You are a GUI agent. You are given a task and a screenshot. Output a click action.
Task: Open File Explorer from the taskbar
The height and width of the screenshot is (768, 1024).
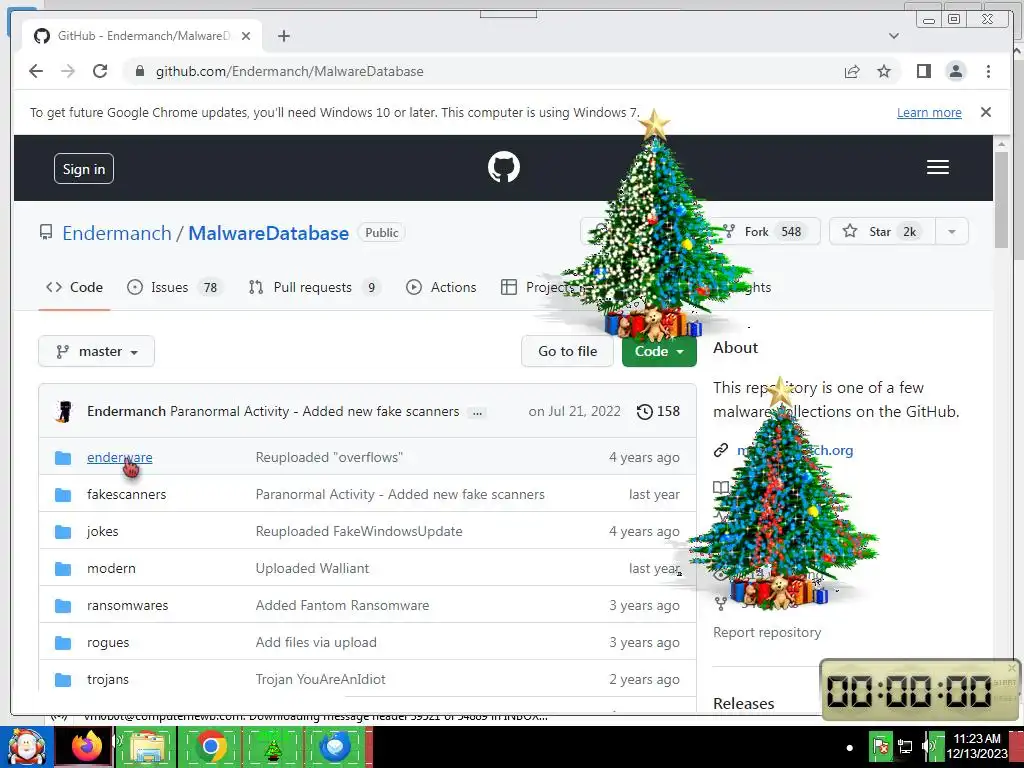[x=148, y=746]
